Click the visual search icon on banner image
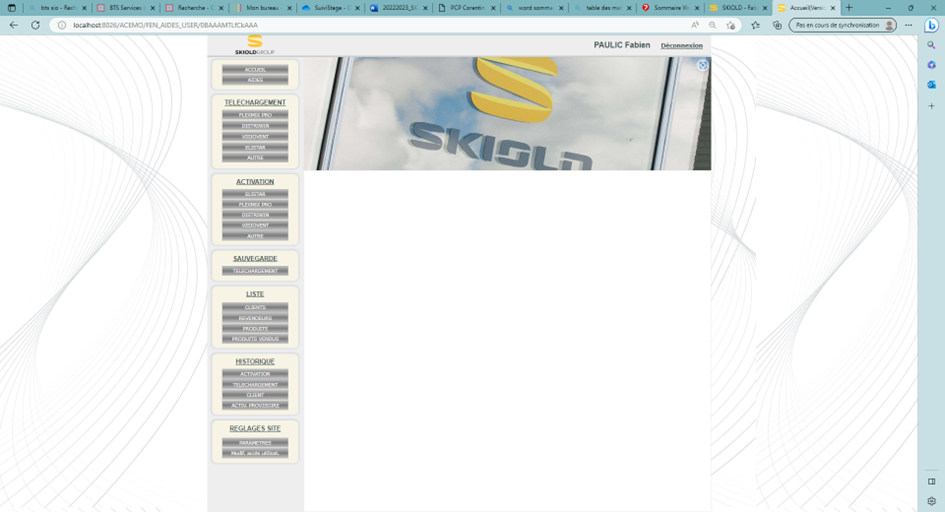Image resolution: width=945 pixels, height=512 pixels. tap(702, 66)
